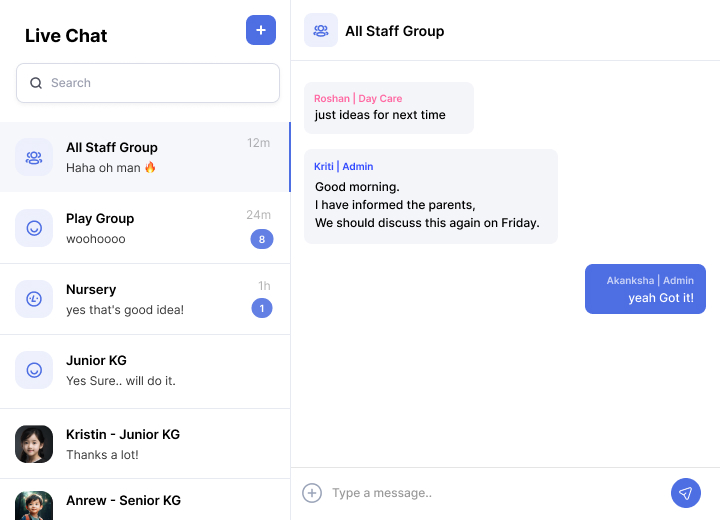Open the Play Group conversation

pyautogui.click(x=140, y=228)
